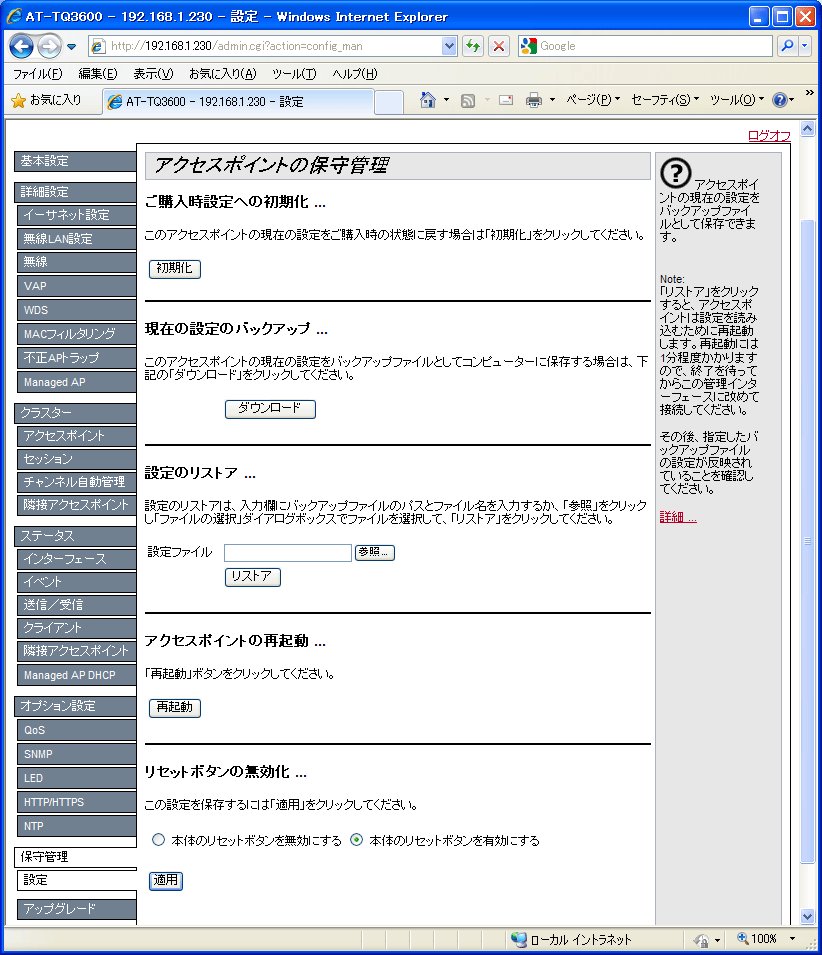Open 無線LAN設定 in the sidebar
Screen dimensions: 822x955
pyautogui.click(x=76, y=239)
